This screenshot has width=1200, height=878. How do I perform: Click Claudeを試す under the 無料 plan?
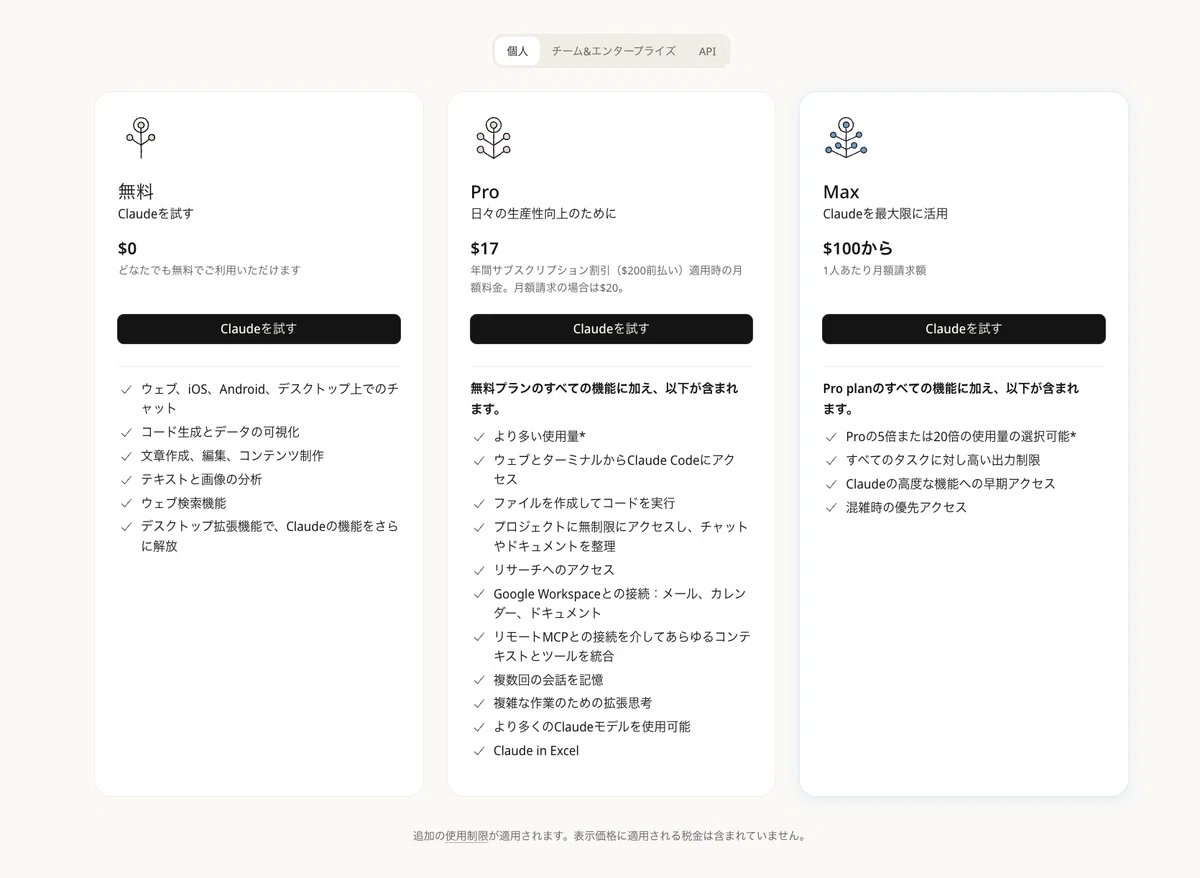[x=259, y=329]
